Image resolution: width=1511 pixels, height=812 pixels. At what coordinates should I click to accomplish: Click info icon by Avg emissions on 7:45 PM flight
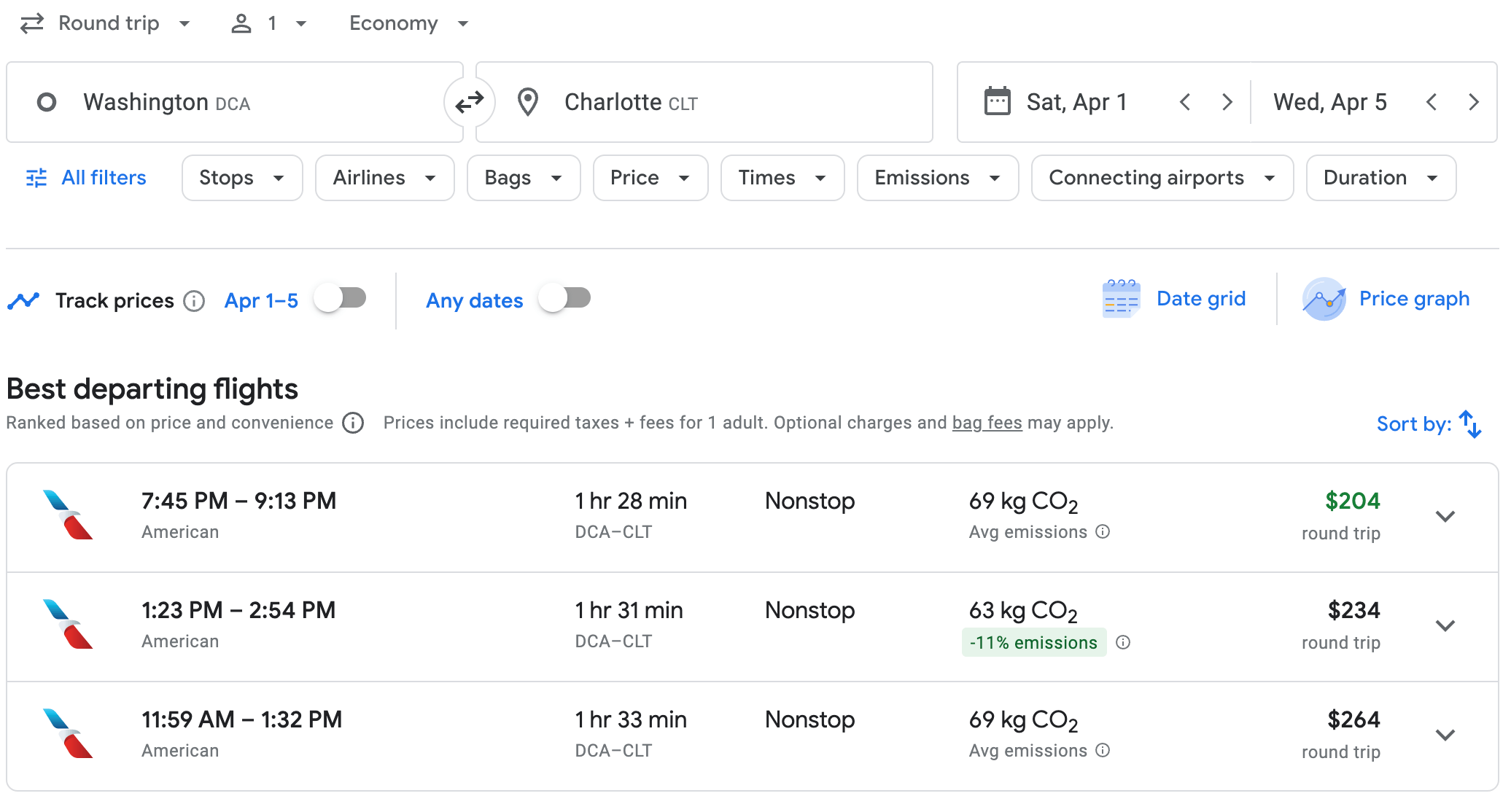click(1103, 531)
